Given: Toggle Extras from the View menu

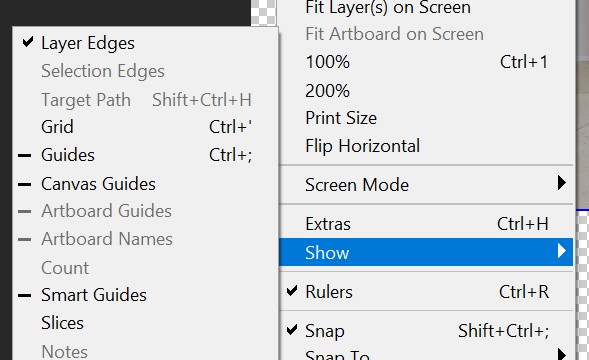Looking at the screenshot, I should pyautogui.click(x=426, y=224).
